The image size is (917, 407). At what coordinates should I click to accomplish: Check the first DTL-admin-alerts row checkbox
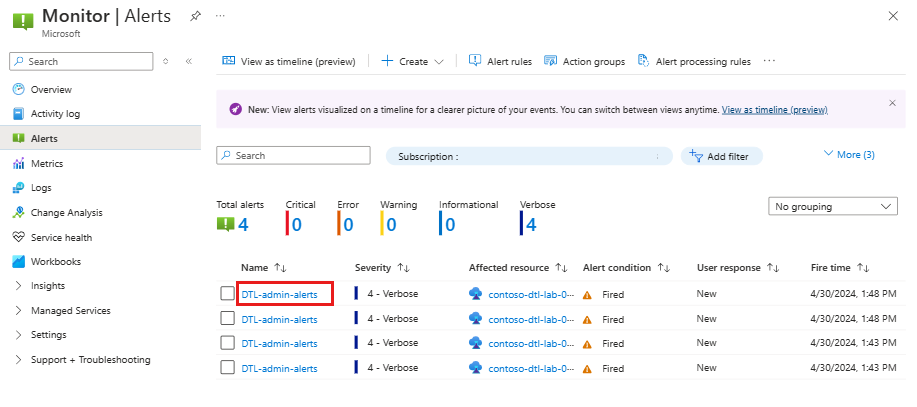click(227, 294)
